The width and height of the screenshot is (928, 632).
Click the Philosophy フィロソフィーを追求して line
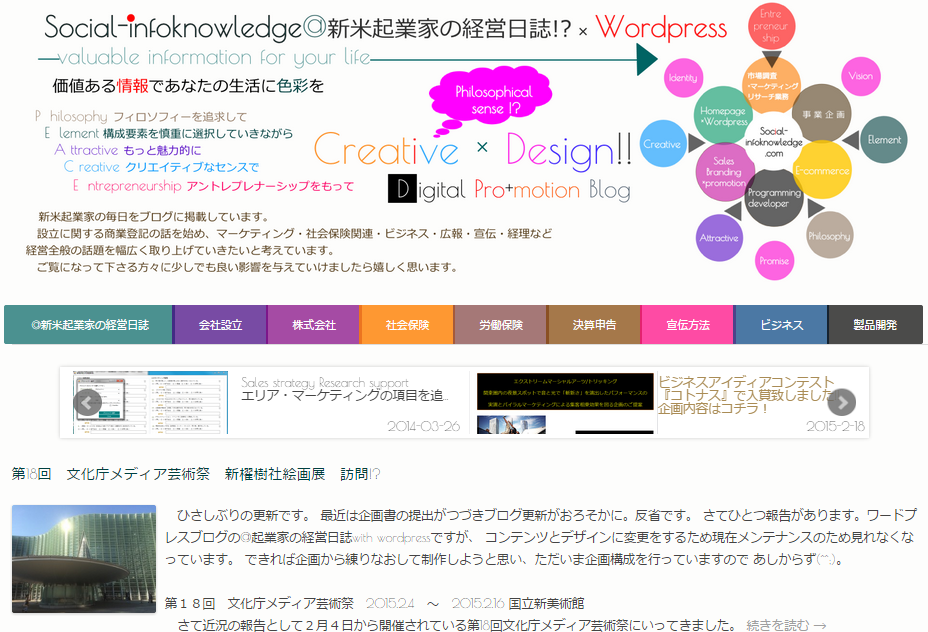click(x=141, y=116)
